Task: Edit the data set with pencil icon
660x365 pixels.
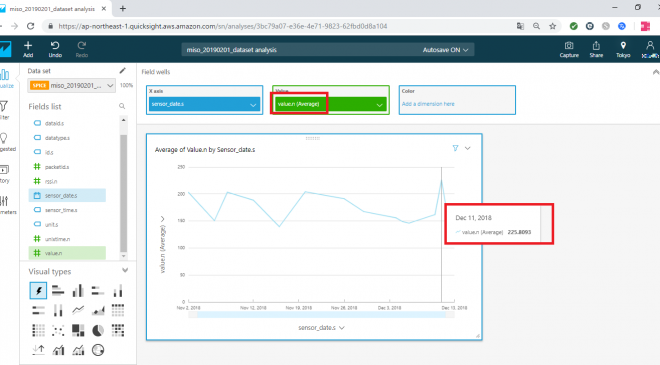Action: pyautogui.click(x=122, y=71)
